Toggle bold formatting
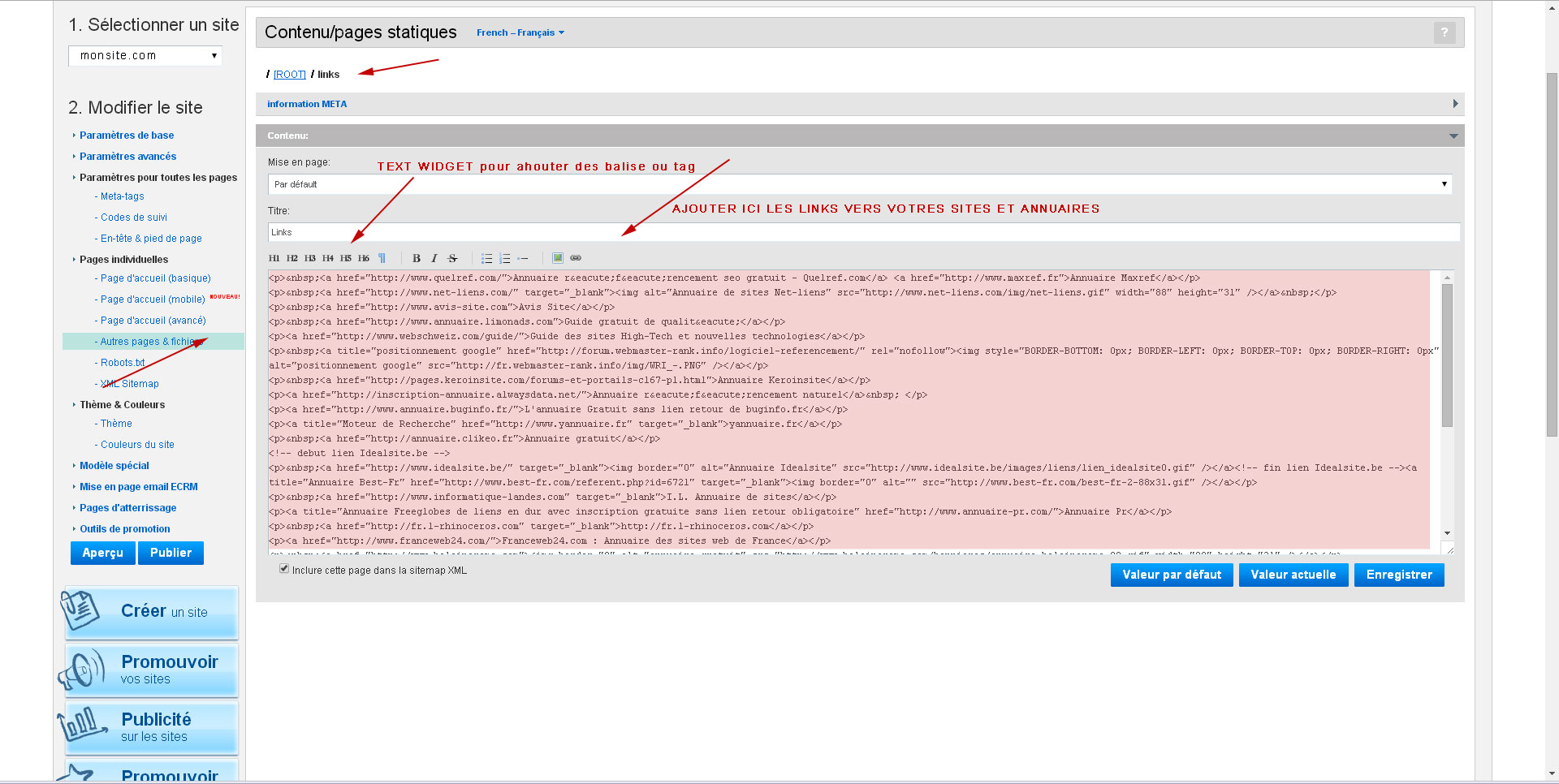Viewport: 1559px width, 784px height. pyautogui.click(x=417, y=258)
